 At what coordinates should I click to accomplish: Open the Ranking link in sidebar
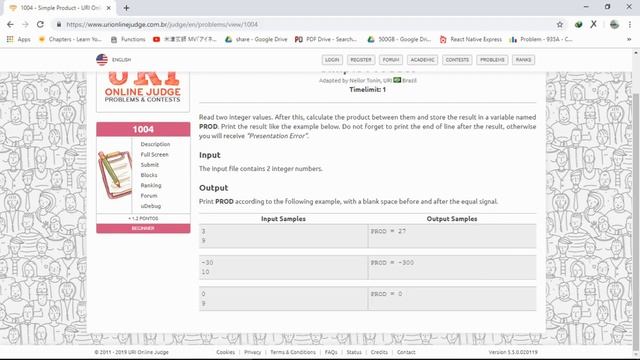click(x=151, y=185)
